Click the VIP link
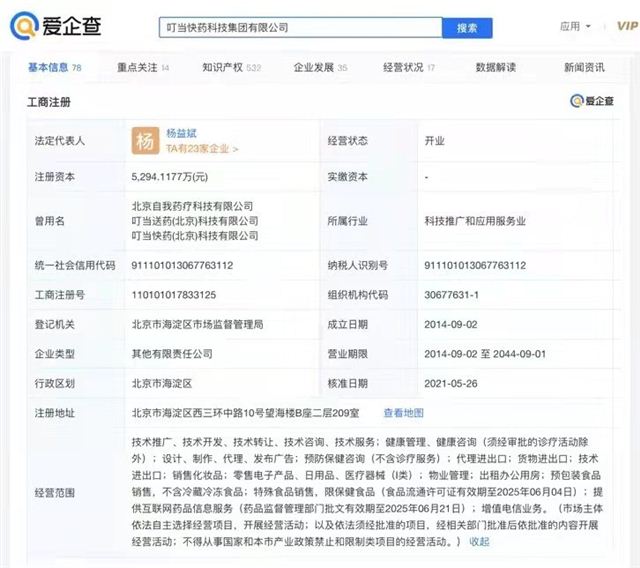 coord(627,26)
